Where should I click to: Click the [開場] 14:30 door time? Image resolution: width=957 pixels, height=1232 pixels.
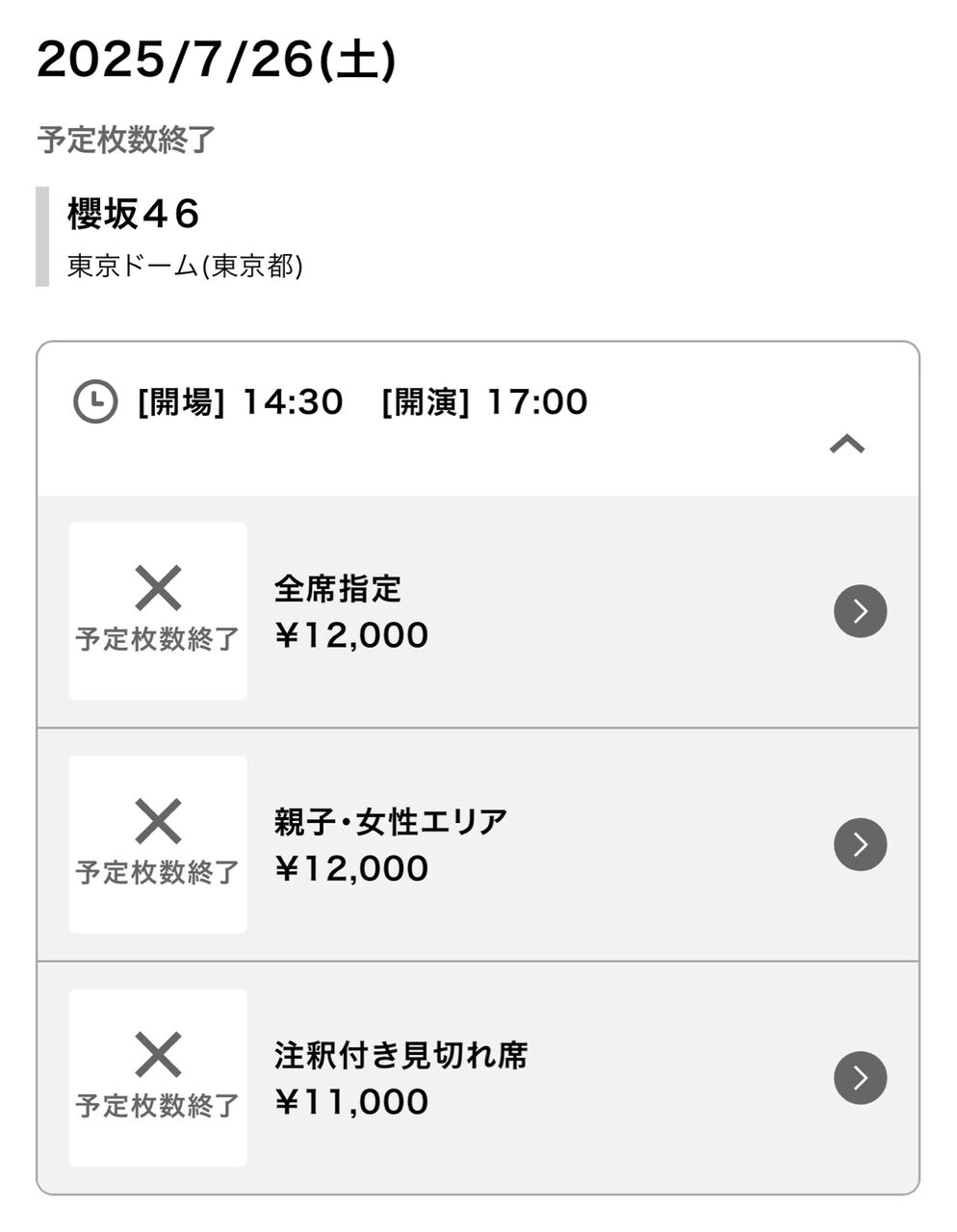point(240,401)
